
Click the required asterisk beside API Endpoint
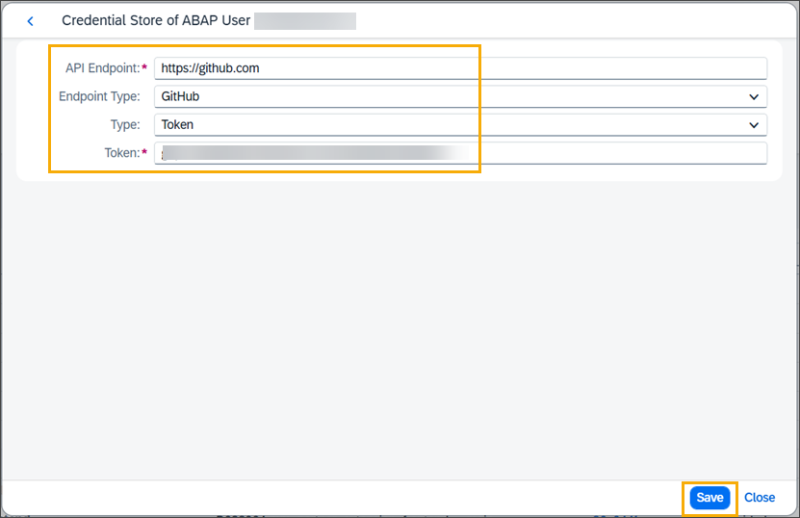[x=145, y=67]
